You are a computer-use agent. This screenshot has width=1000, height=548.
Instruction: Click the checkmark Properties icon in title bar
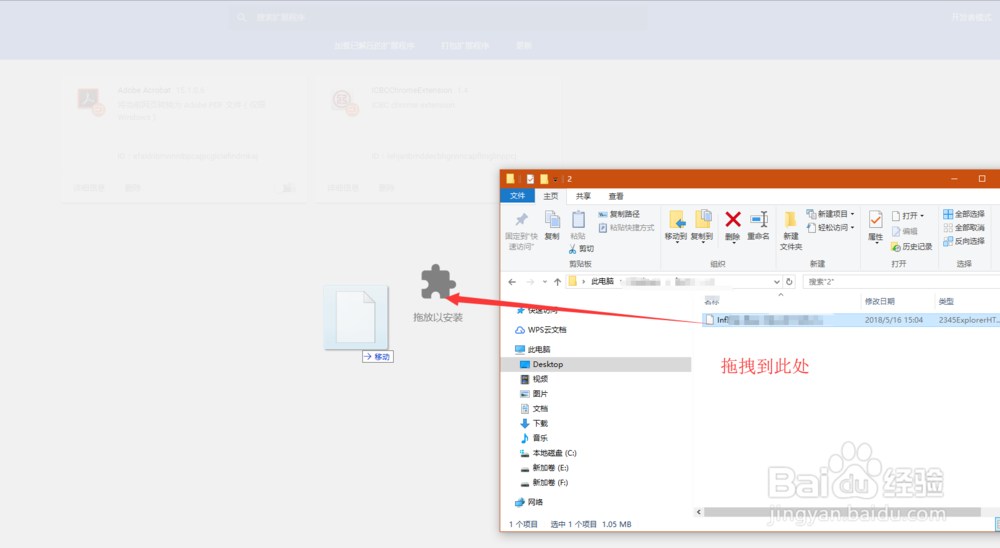point(530,179)
